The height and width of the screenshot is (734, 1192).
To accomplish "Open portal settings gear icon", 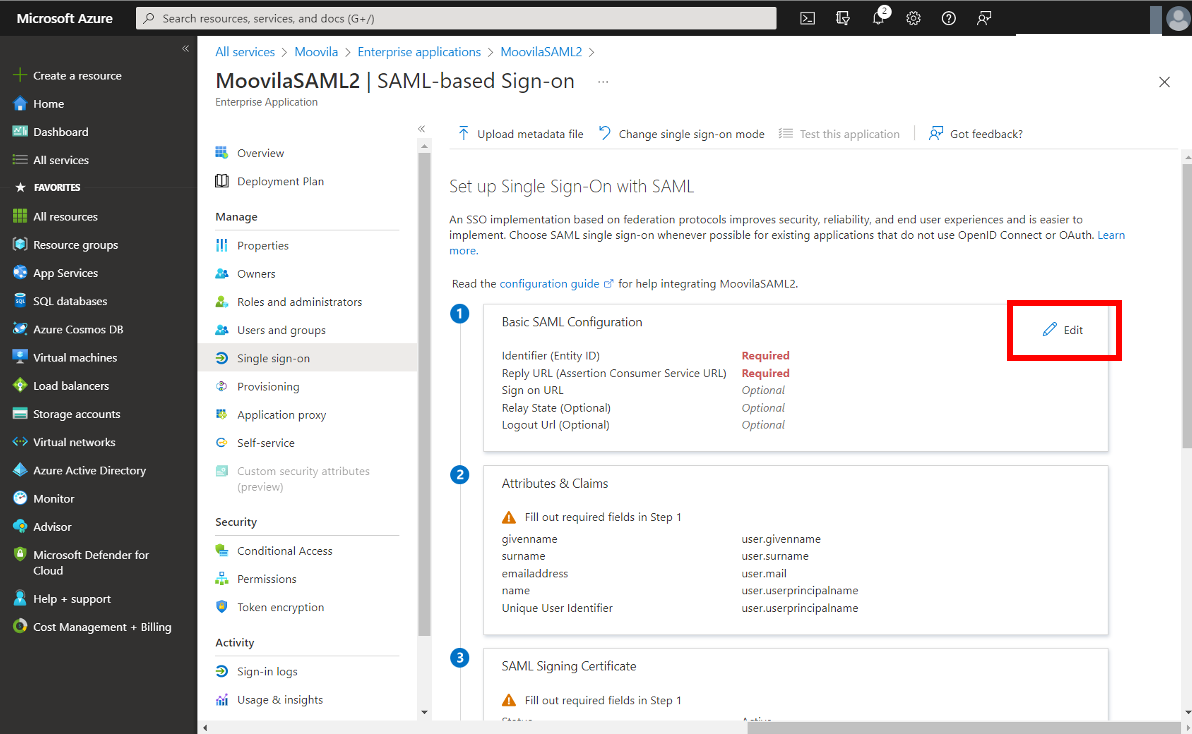I will [x=913, y=18].
